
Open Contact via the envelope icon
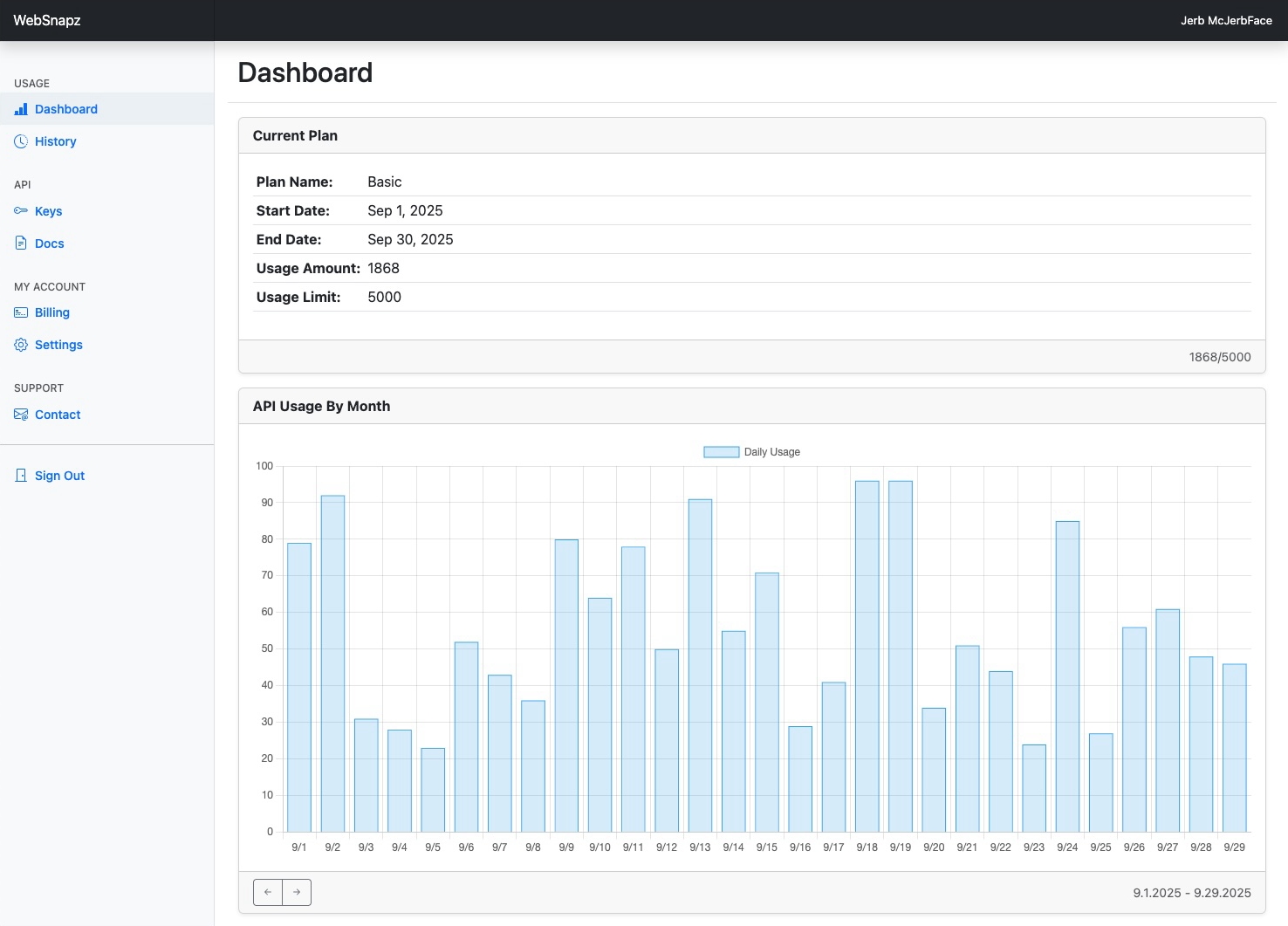[x=21, y=414]
